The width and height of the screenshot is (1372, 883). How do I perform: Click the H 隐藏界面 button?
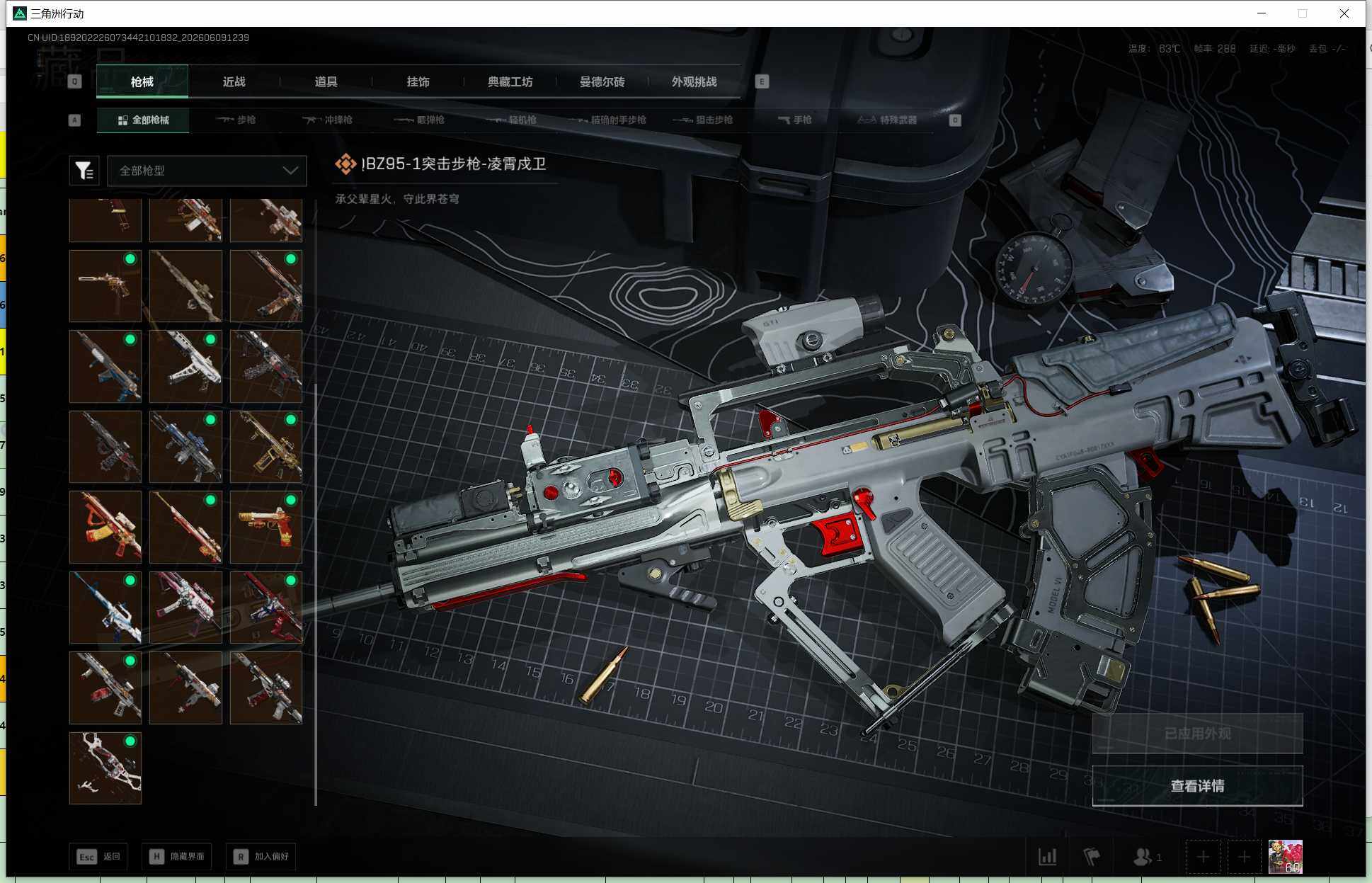tap(176, 857)
